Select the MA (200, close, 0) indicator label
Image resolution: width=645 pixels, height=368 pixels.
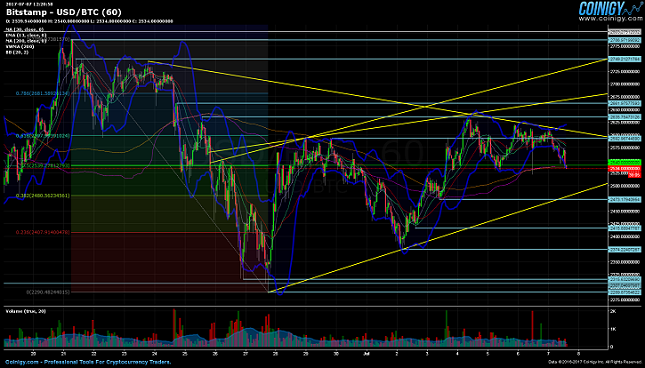(x=26, y=41)
